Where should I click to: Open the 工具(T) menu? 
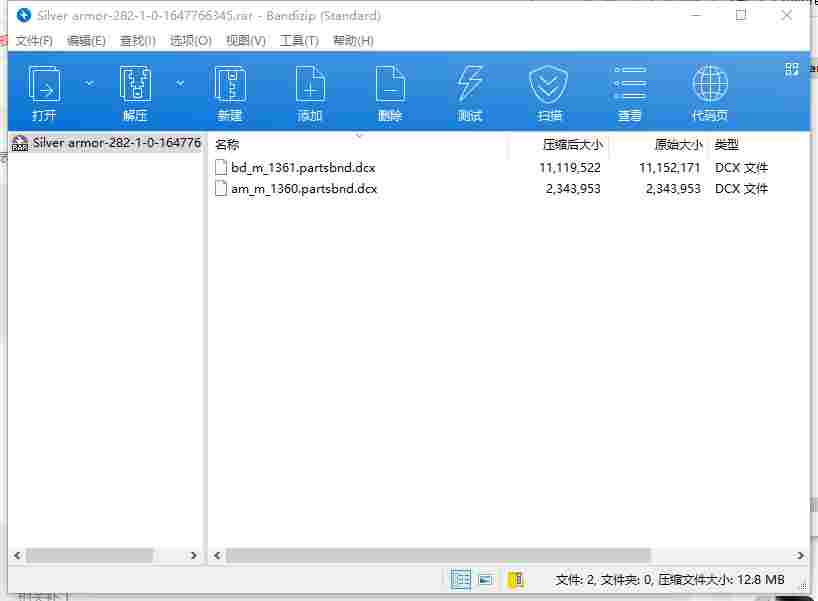pos(299,41)
